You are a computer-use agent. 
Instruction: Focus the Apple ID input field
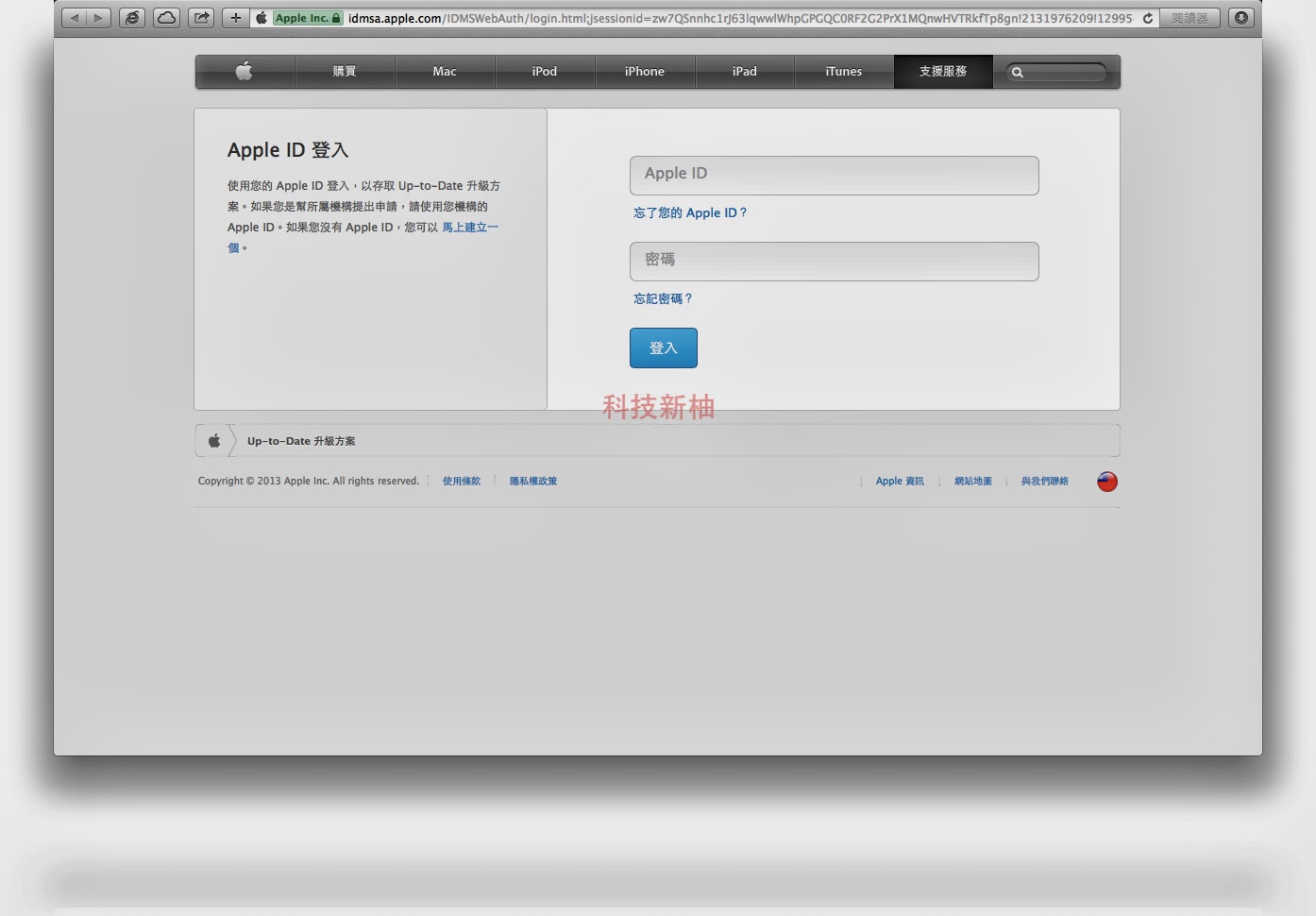point(835,176)
